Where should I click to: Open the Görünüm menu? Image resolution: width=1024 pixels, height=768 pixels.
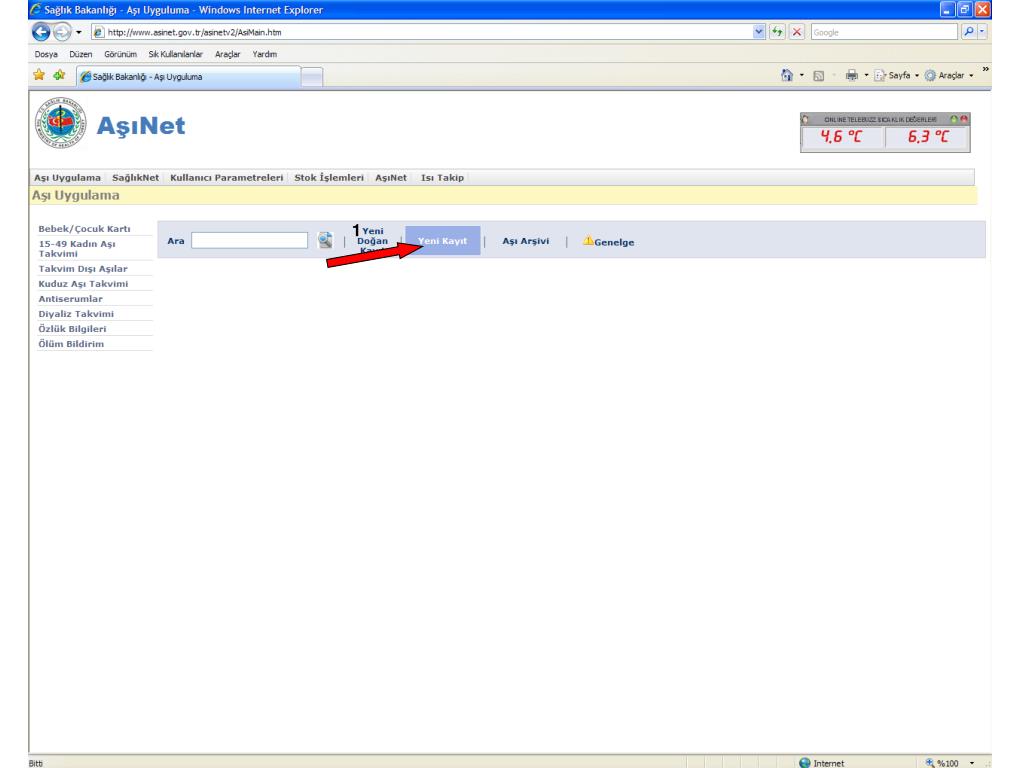pos(120,54)
